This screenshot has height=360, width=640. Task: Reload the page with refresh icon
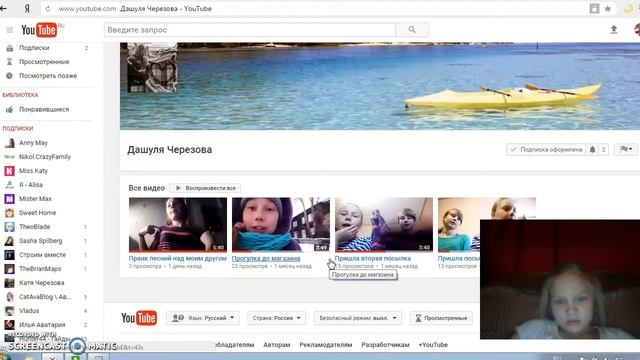(x=48, y=9)
